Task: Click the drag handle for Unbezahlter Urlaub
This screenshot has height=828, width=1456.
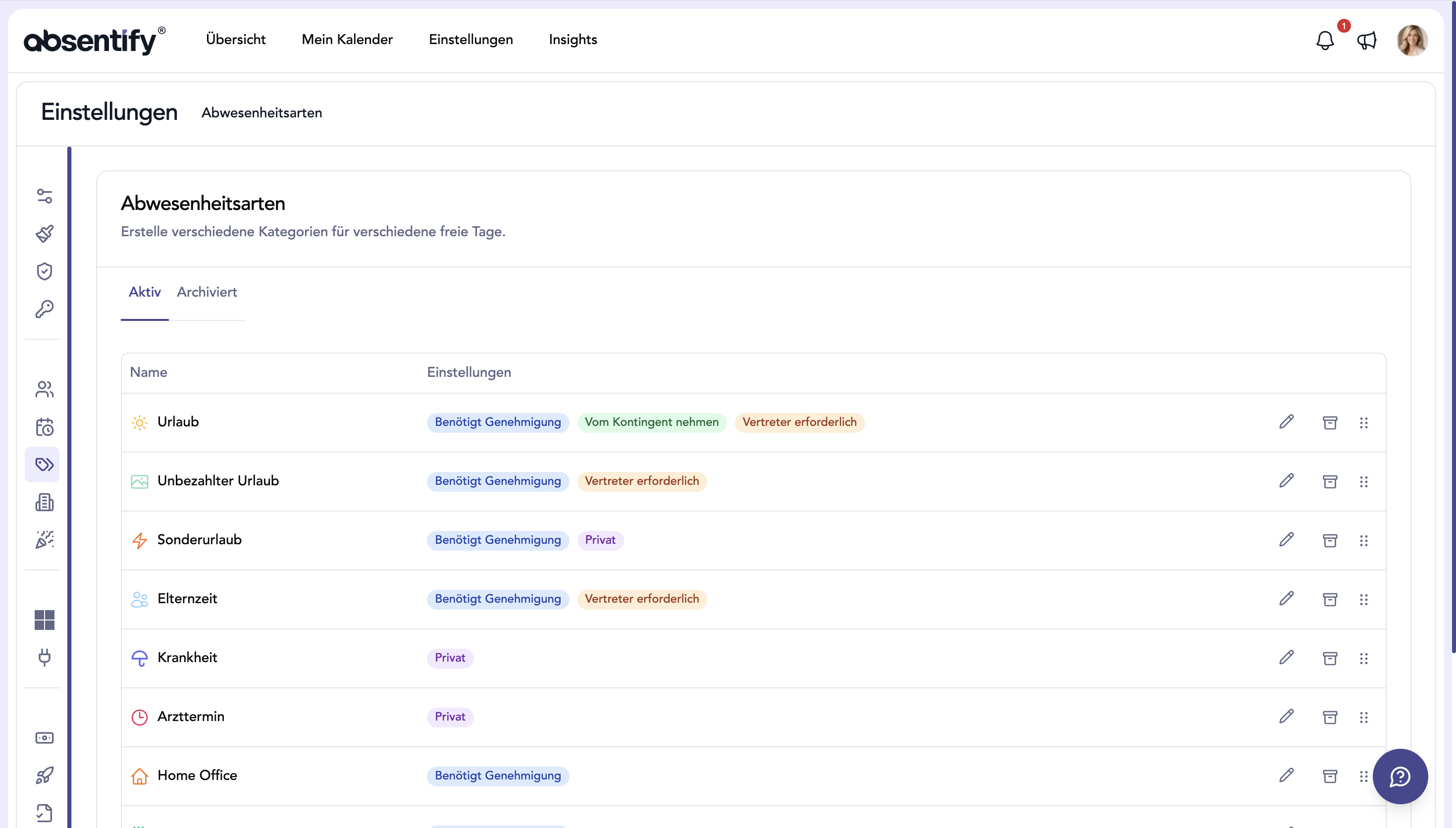Action: (1364, 482)
